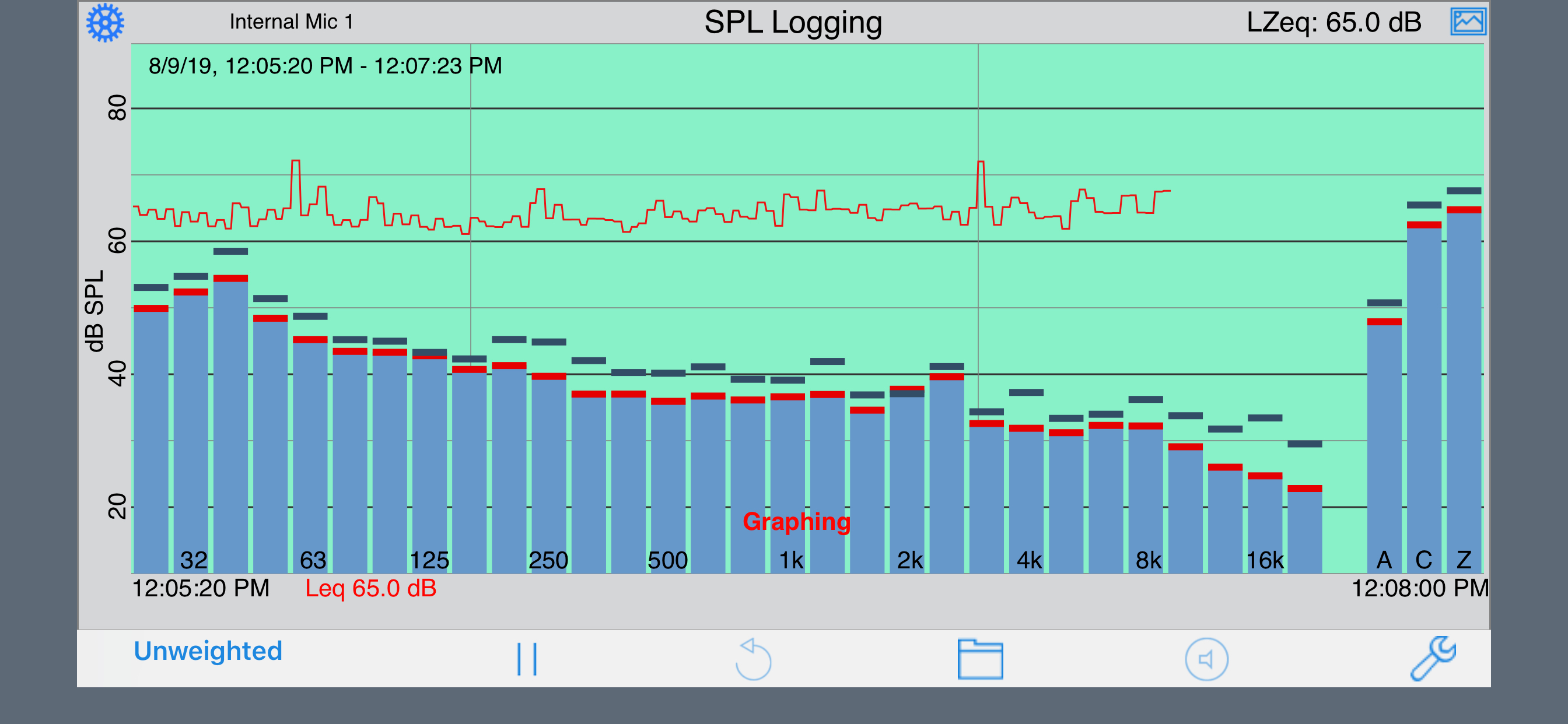1568x724 pixels.
Task: Click the 16k band label
Action: click(x=1265, y=560)
